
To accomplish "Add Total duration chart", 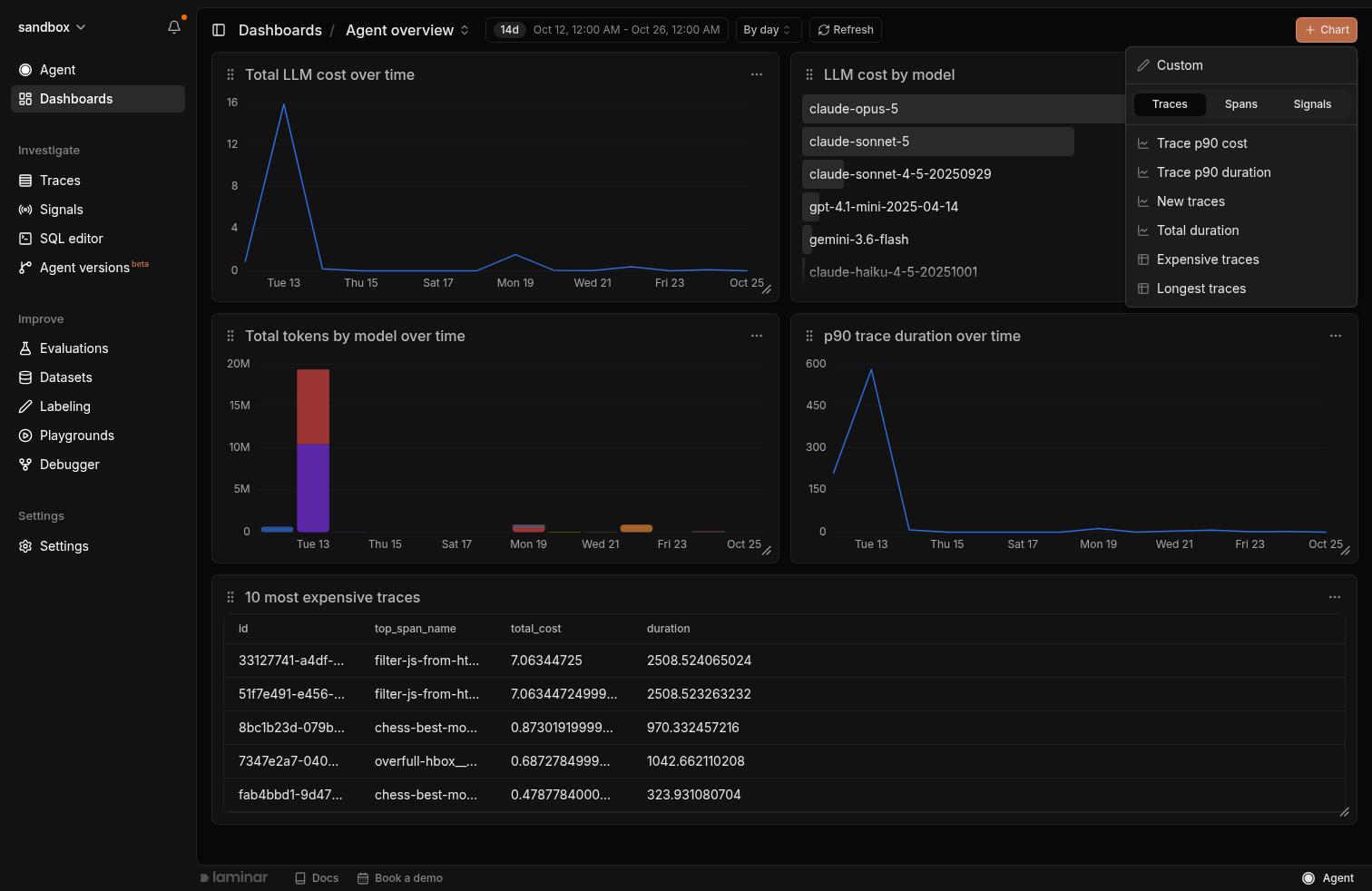I will coord(1241,230).
